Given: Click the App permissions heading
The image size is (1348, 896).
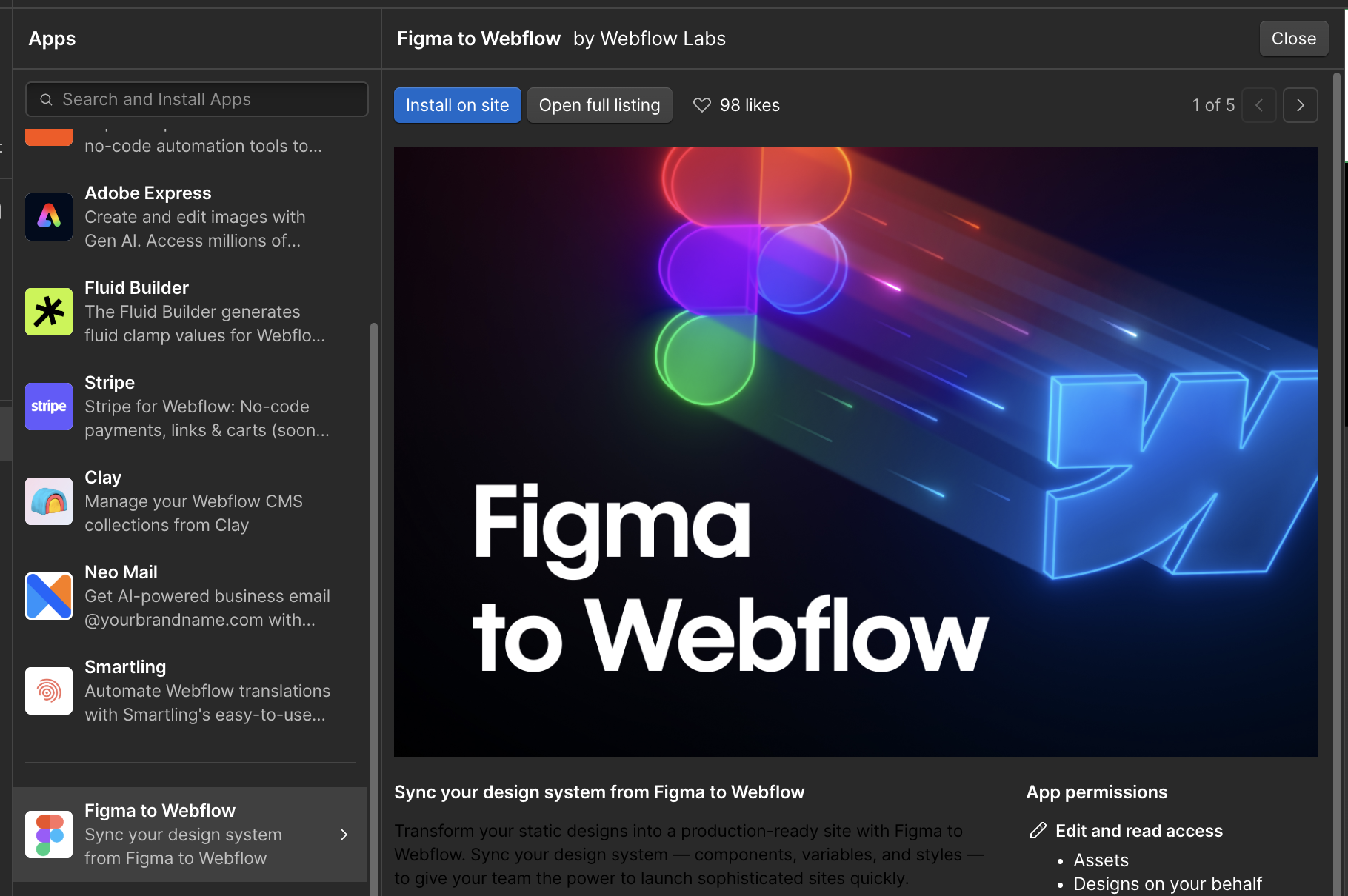Looking at the screenshot, I should pyautogui.click(x=1097, y=792).
